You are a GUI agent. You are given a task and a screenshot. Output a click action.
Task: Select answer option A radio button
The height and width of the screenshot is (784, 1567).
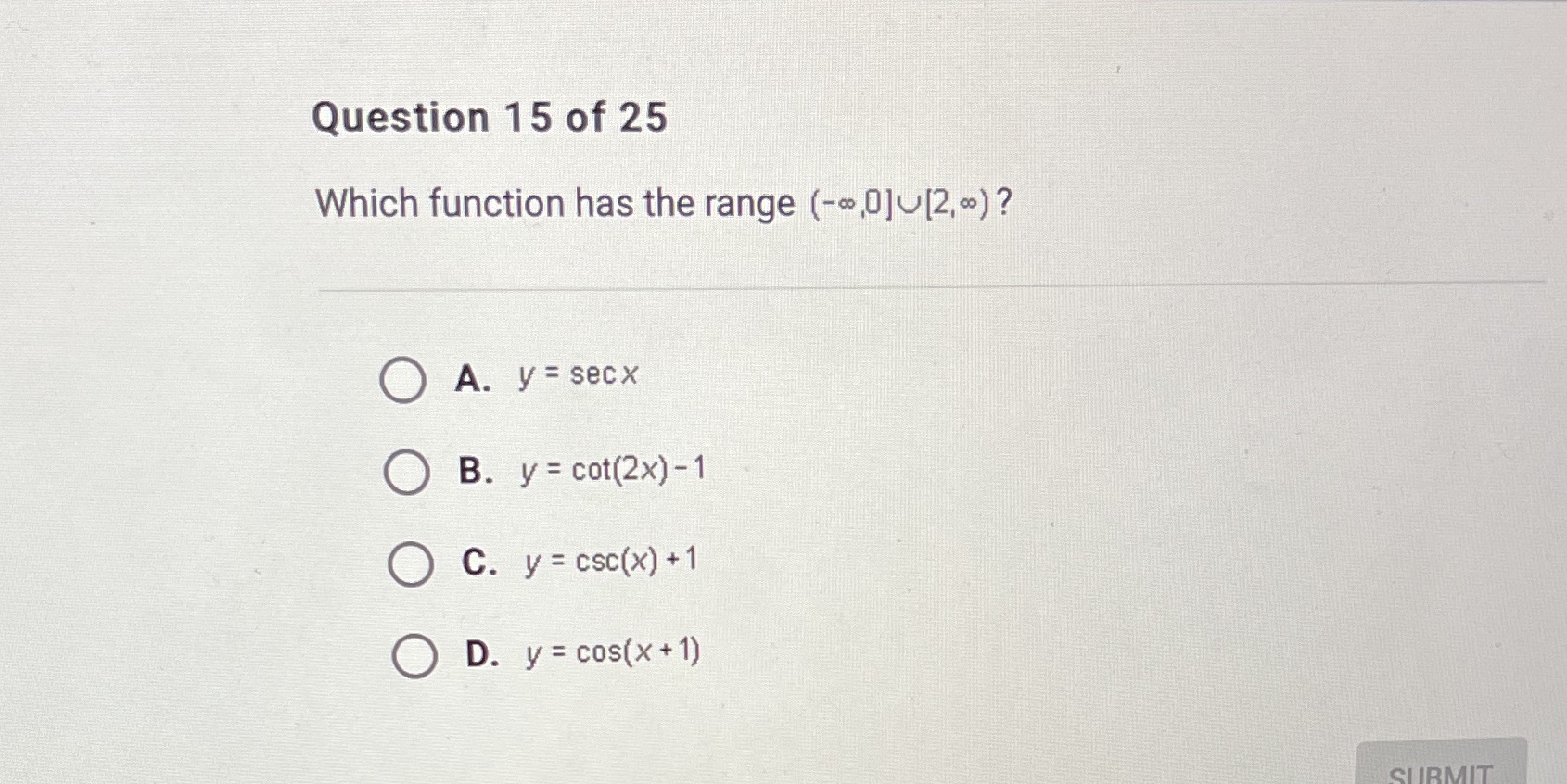[402, 379]
